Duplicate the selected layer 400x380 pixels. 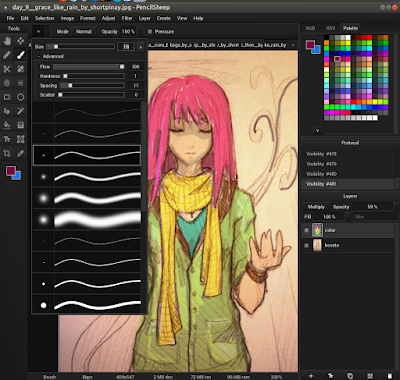tap(350, 376)
